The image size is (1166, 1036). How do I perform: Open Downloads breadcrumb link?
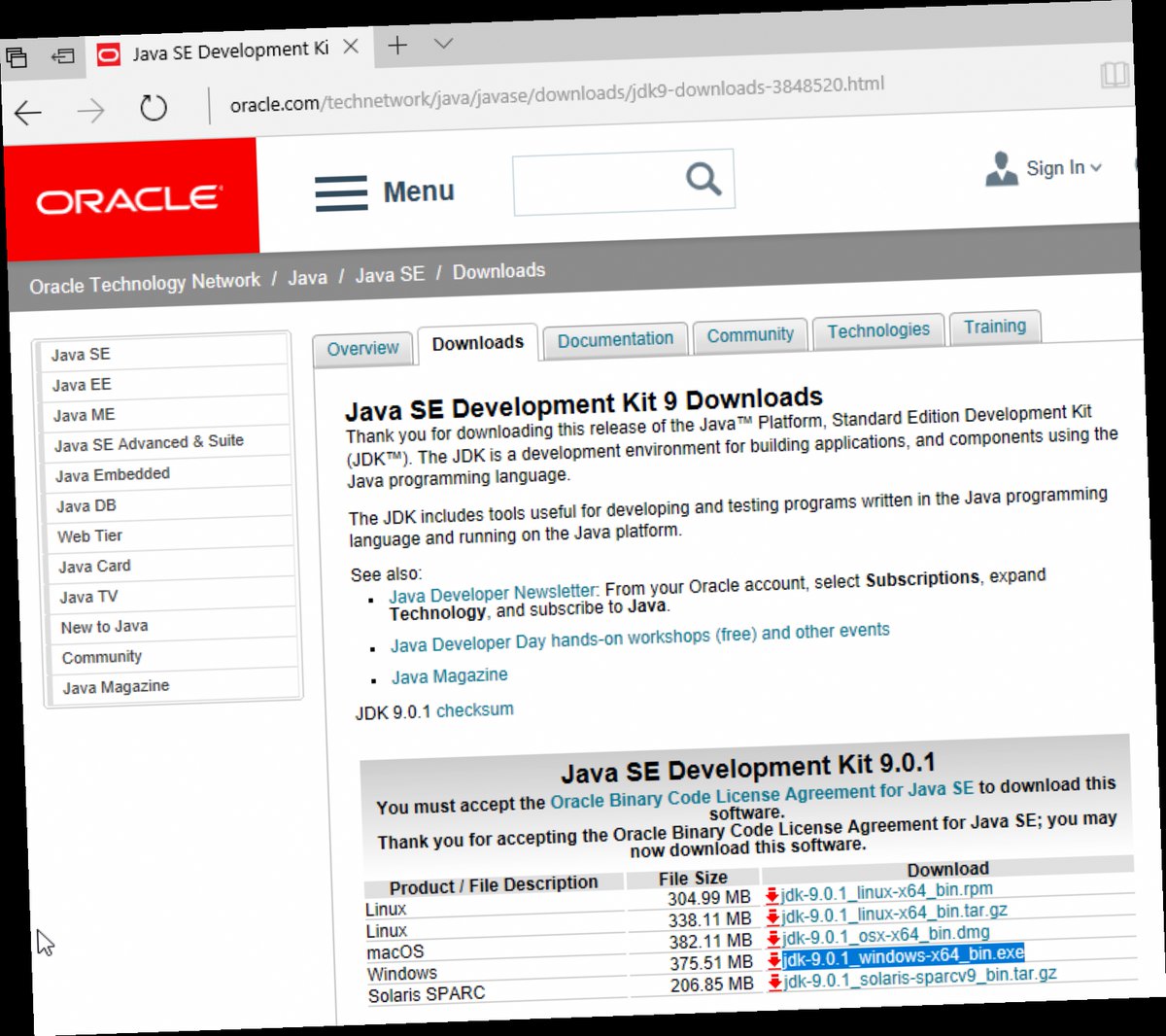(x=498, y=271)
